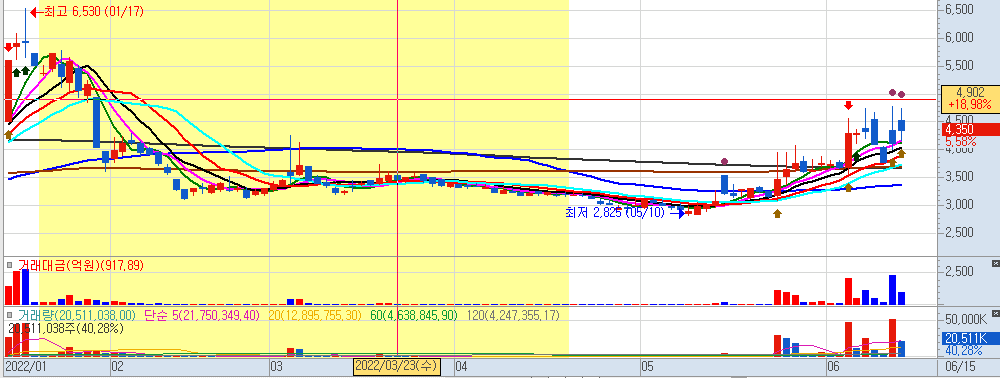Click the 2022/03/23(수) crosshair date label

click(x=396, y=367)
